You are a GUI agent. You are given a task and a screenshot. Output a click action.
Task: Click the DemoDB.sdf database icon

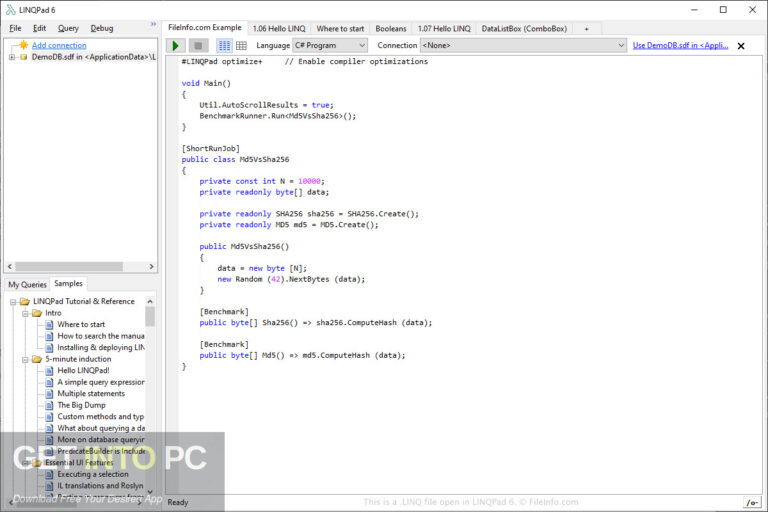24,57
